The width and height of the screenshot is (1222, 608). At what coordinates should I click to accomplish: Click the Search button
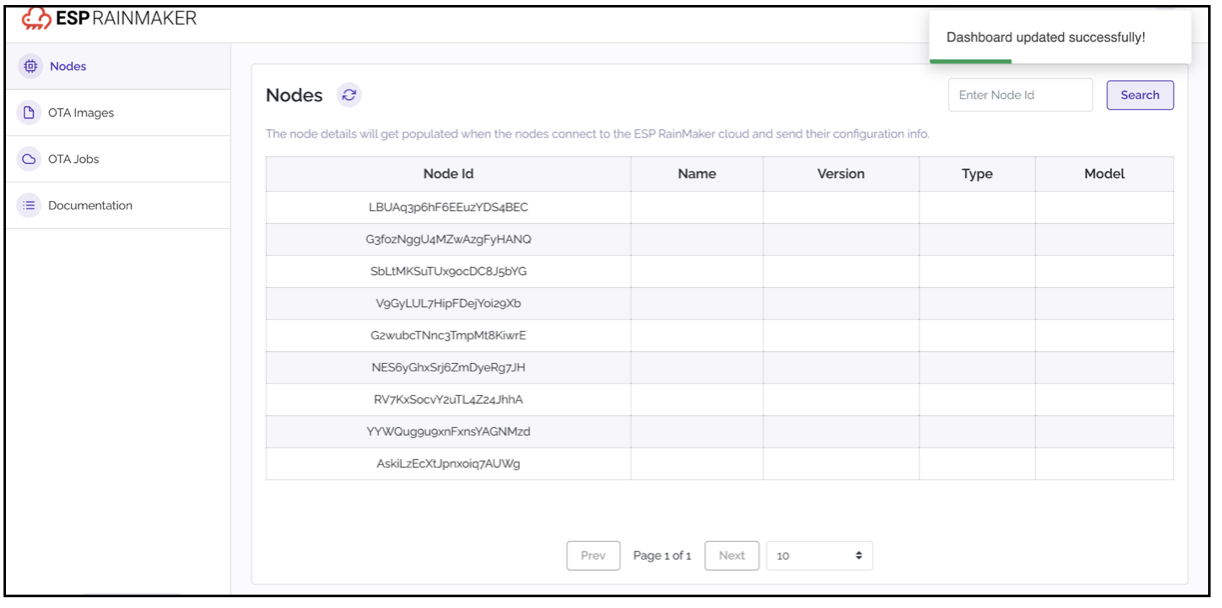tap(1140, 95)
